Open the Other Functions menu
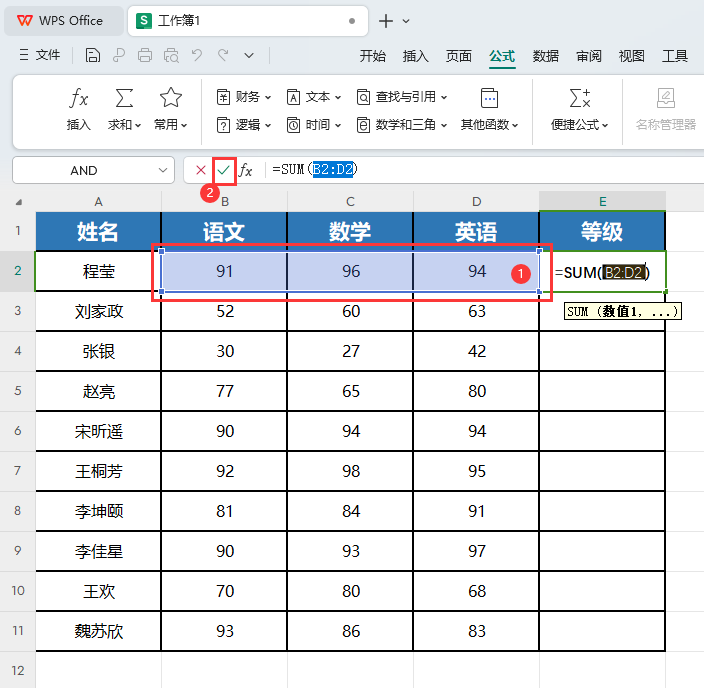 point(489,109)
